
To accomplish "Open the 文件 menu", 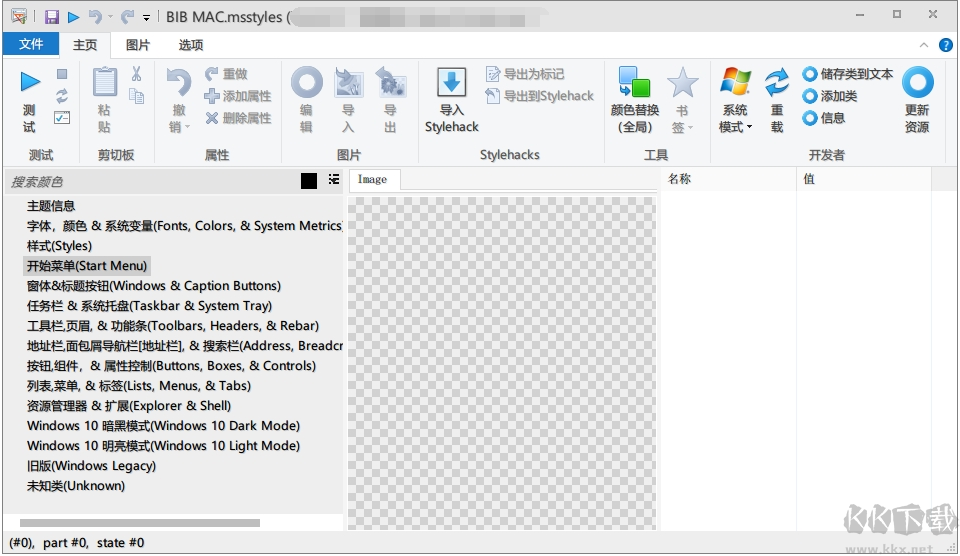I will coord(31,44).
